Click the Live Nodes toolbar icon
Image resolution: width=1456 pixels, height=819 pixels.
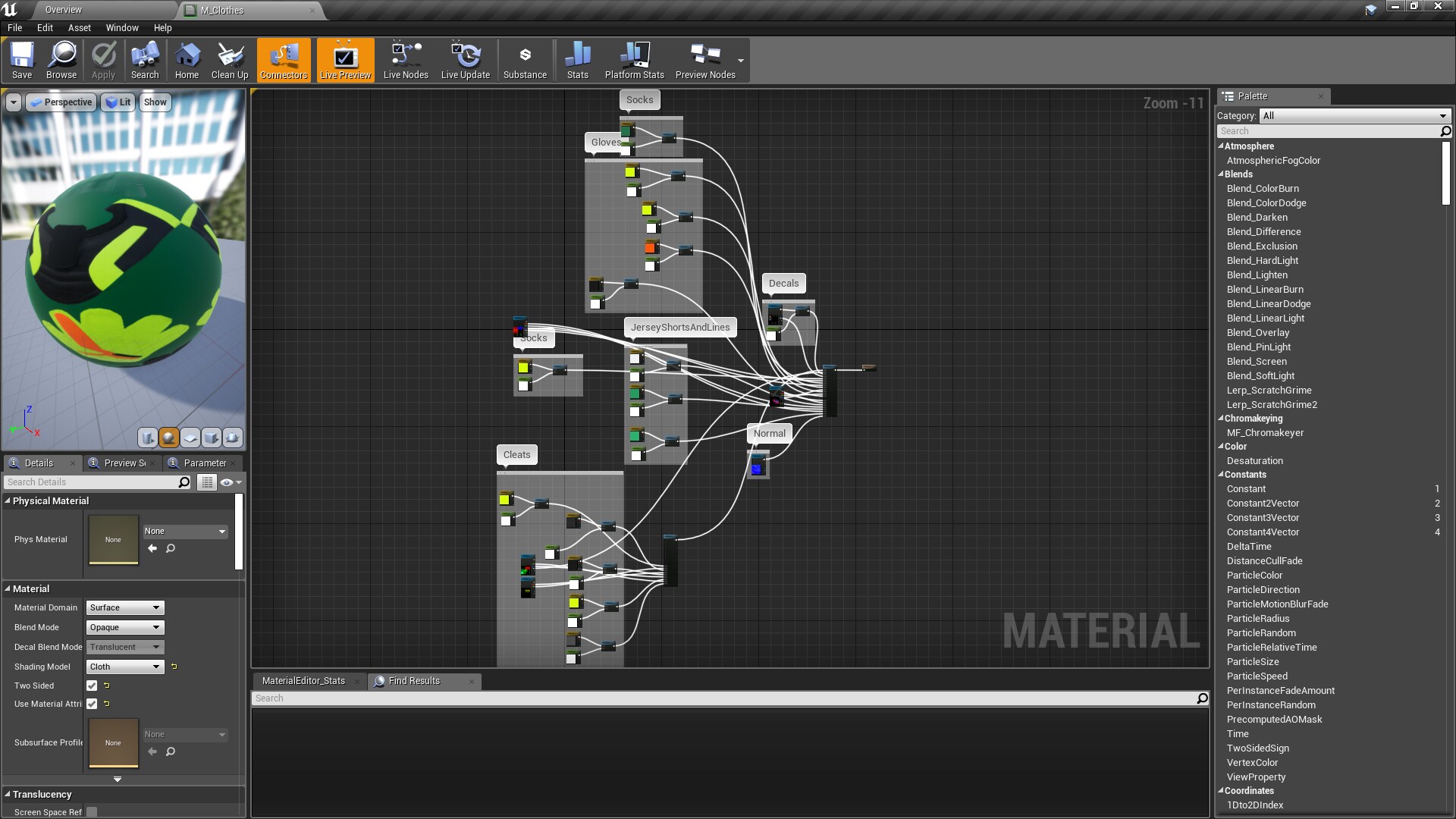click(x=406, y=60)
